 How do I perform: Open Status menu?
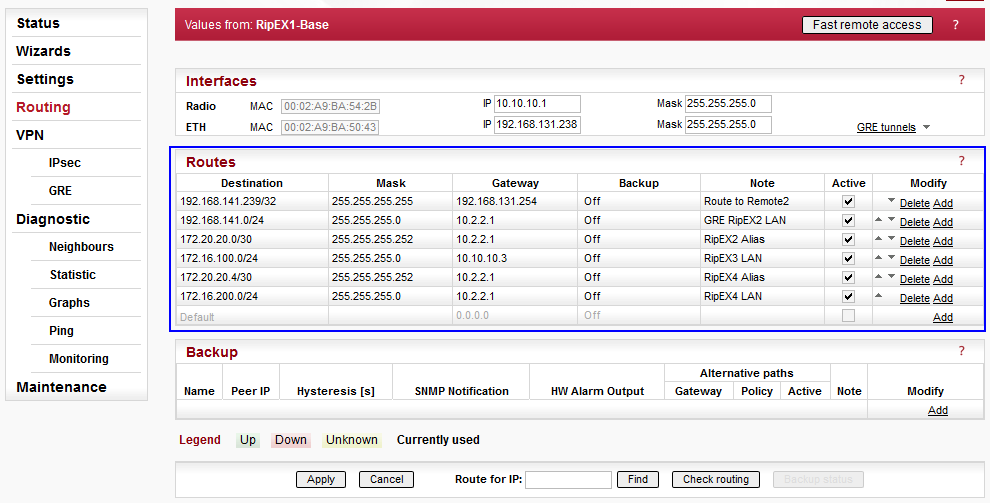(x=38, y=23)
